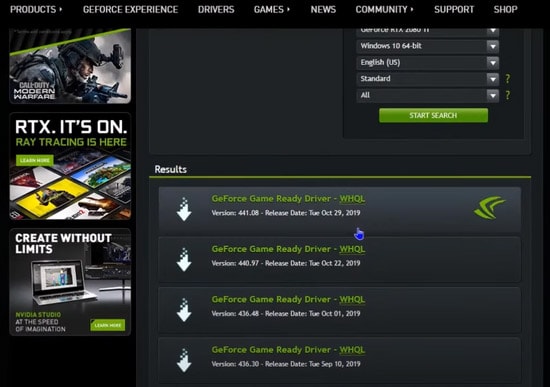Click LEARN MORE in the NVIDIA Studio banner
The width and height of the screenshot is (550, 387).
[108, 325]
